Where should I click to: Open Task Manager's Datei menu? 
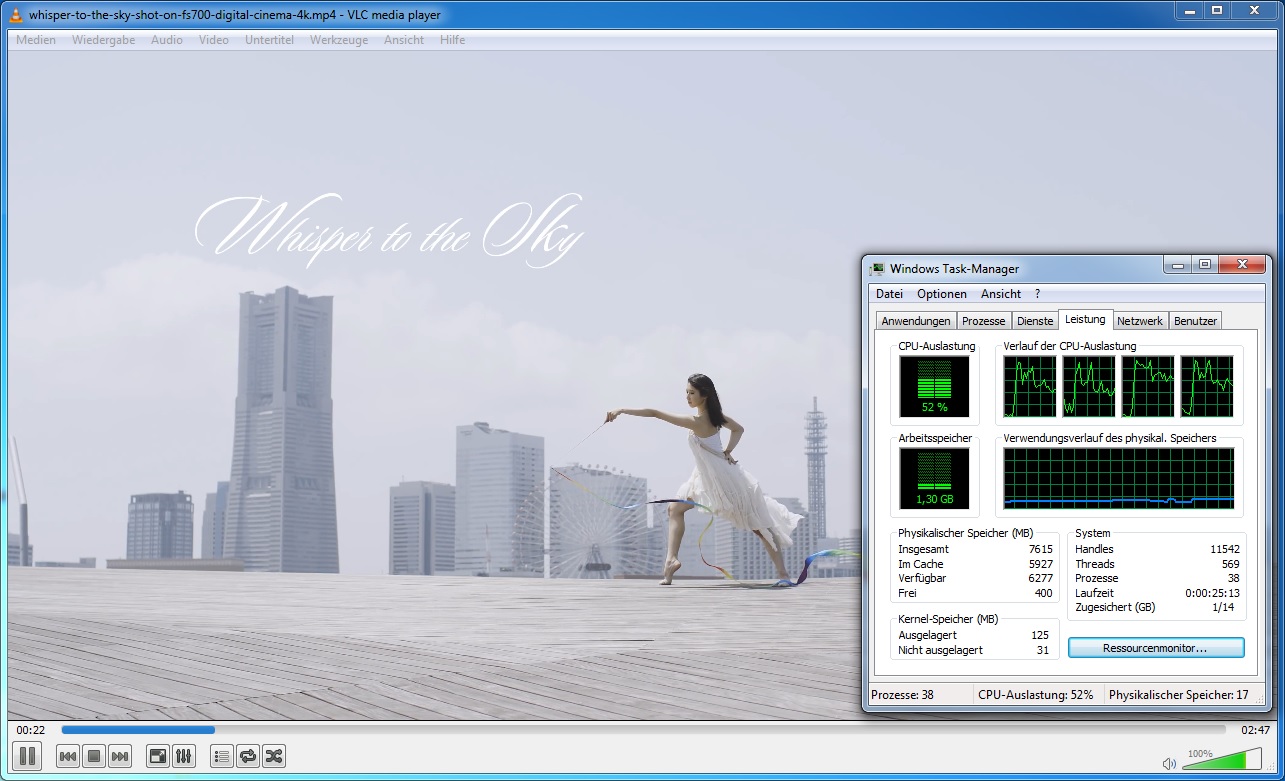click(889, 294)
